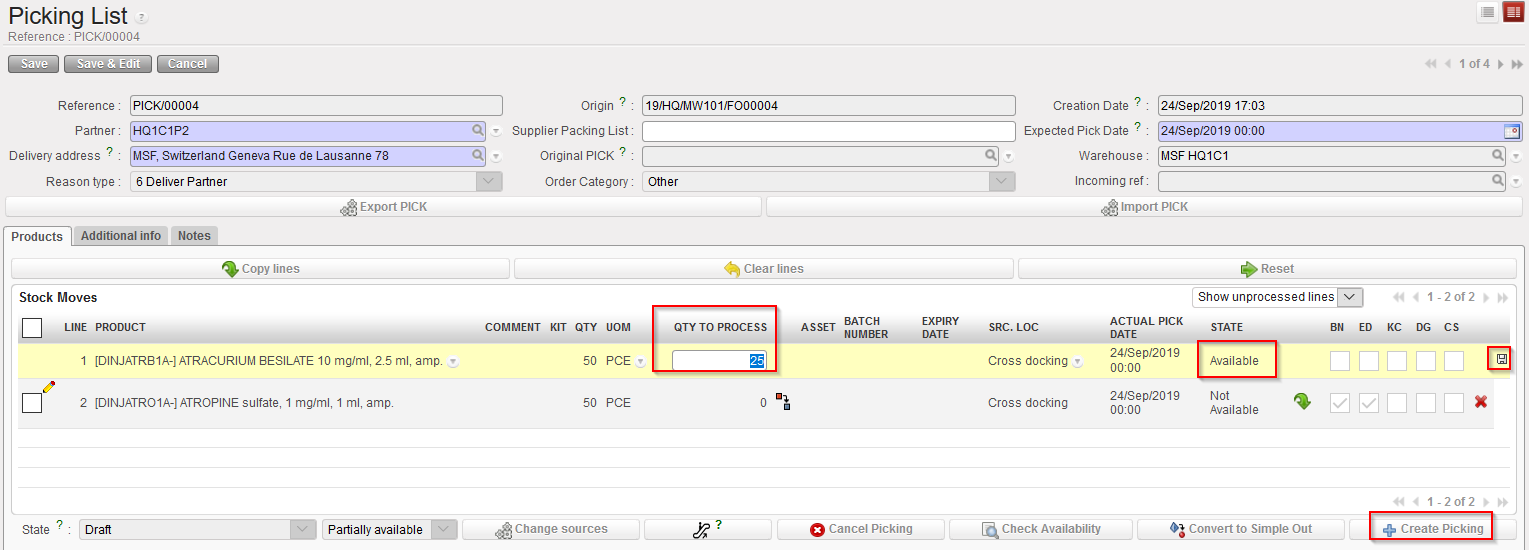Switch to the Additional info tab
The image size is (1529, 550).
click(x=121, y=236)
